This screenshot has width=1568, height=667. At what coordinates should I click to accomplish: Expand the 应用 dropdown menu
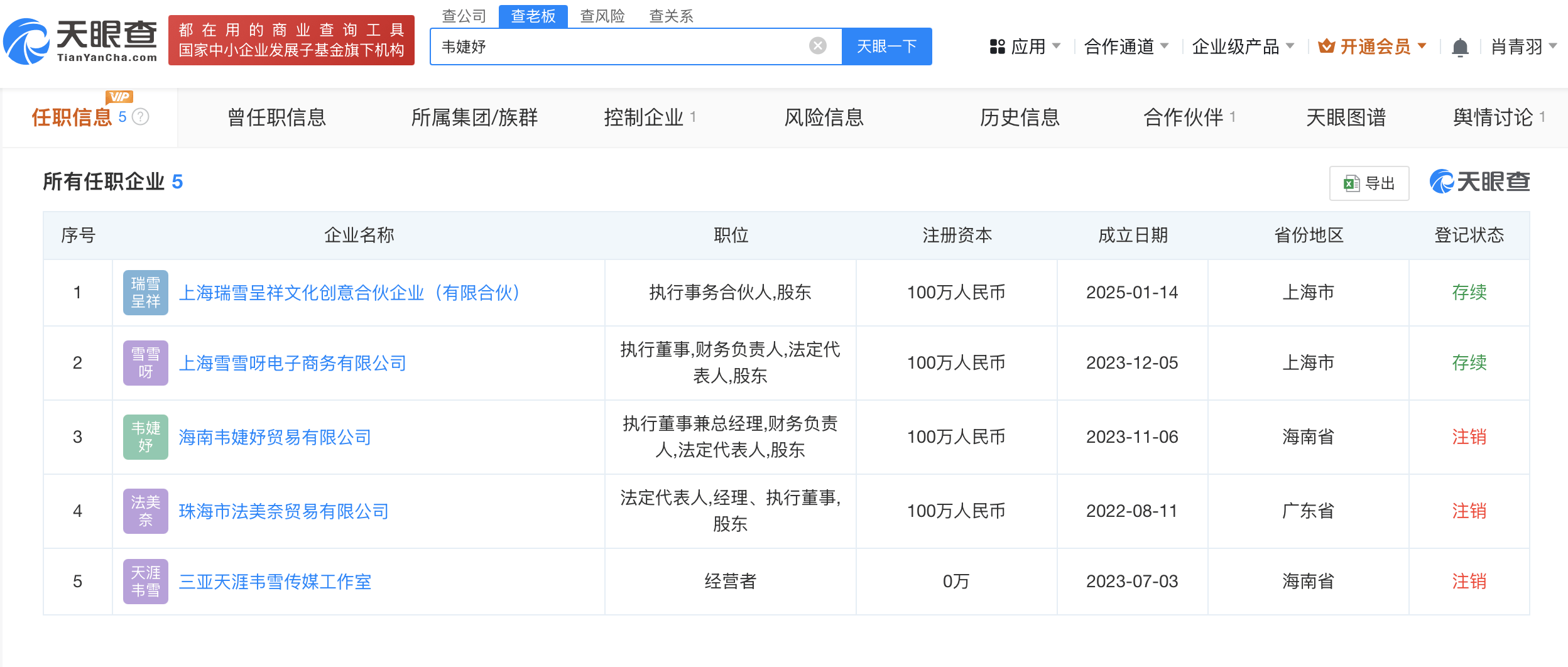point(1025,46)
